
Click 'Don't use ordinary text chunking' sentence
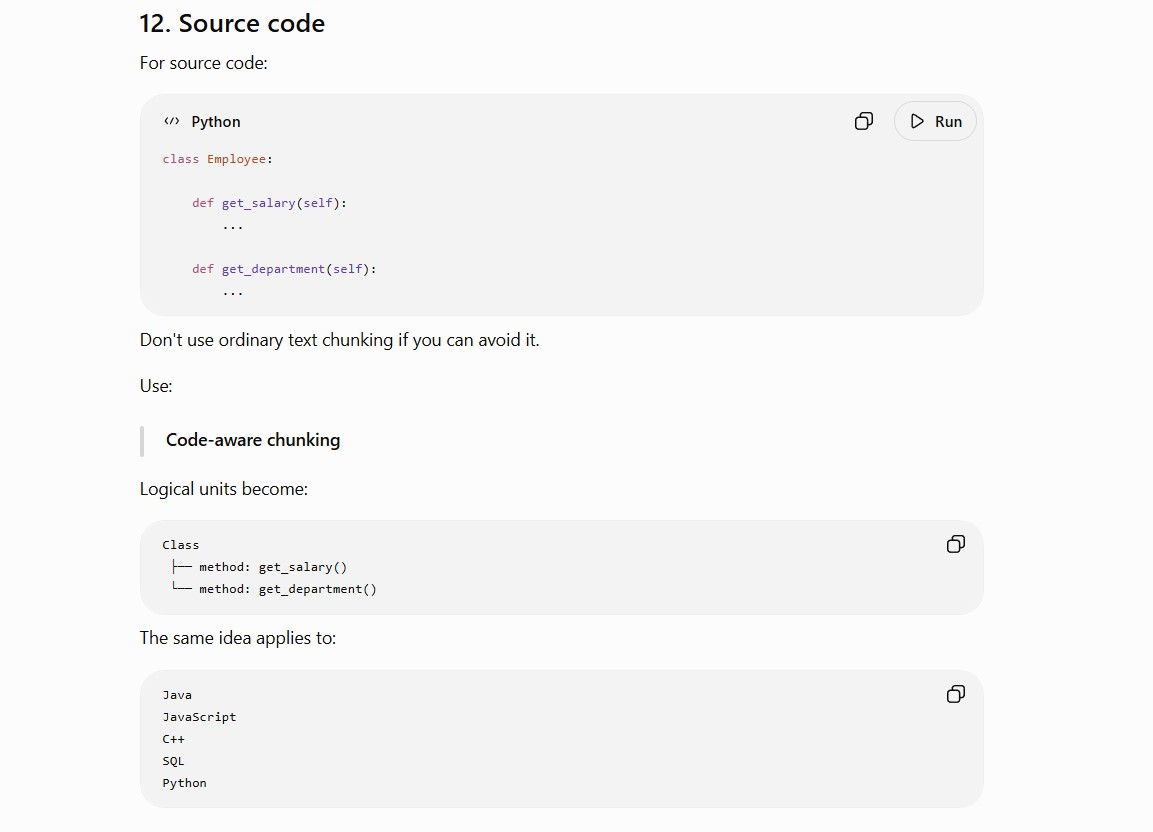pos(340,340)
